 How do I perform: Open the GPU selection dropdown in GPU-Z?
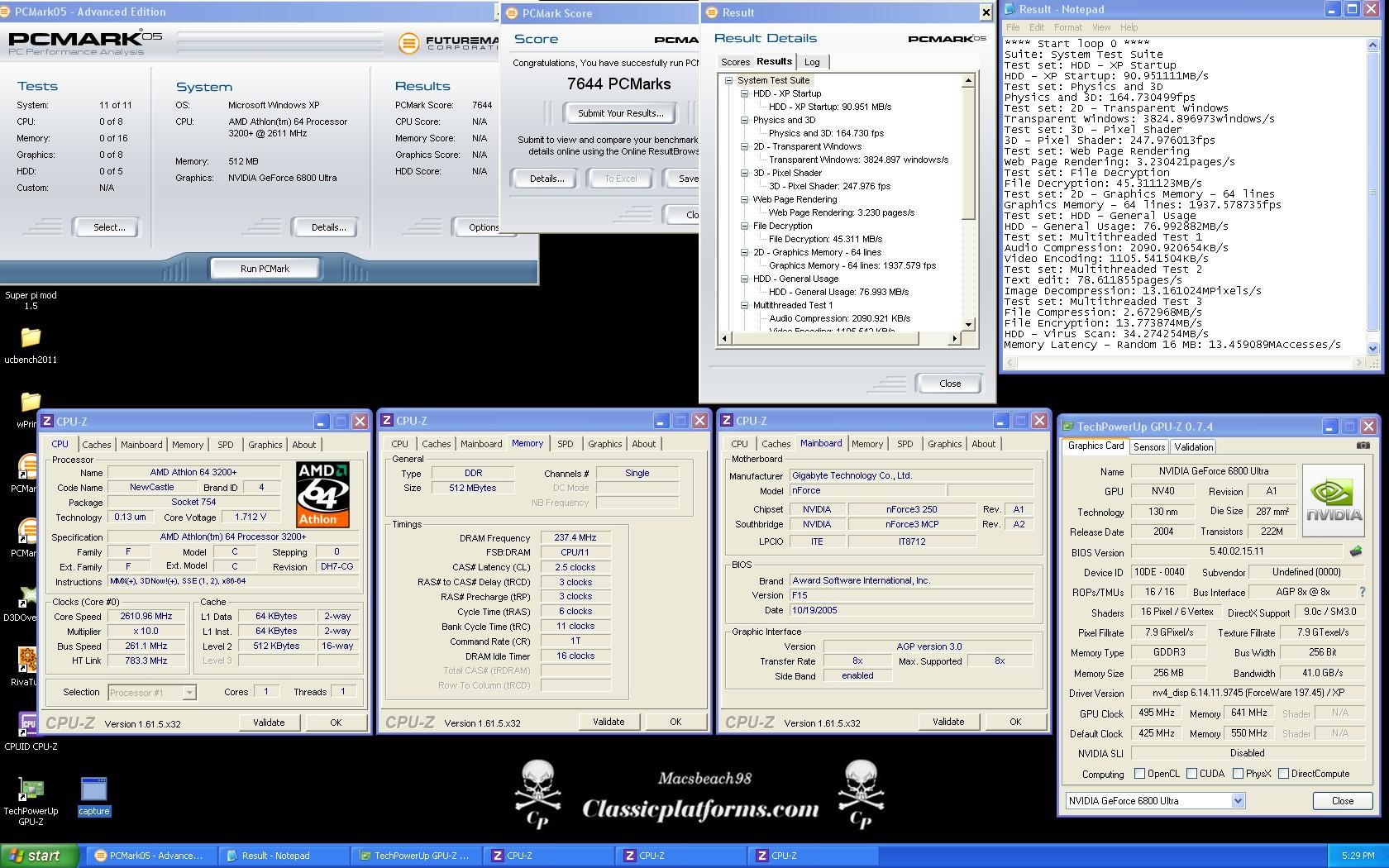click(1238, 800)
